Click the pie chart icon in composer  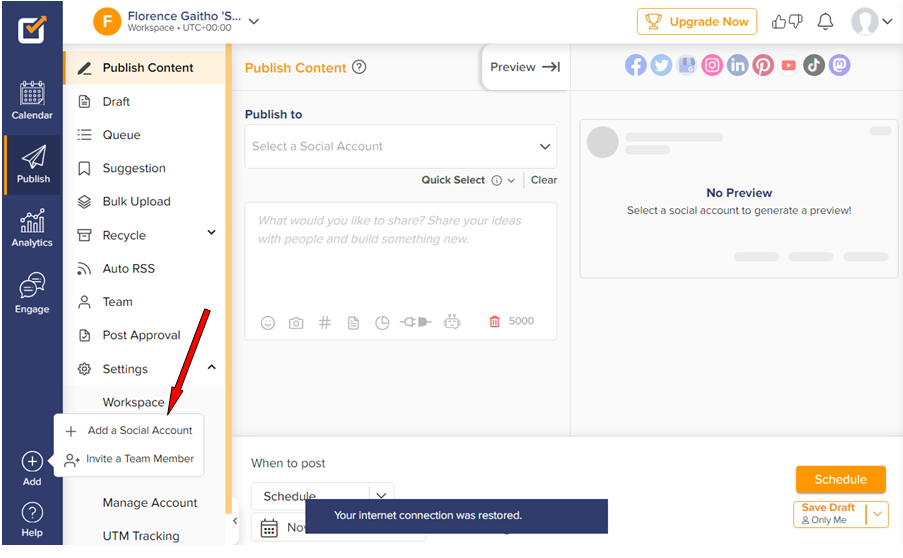coord(382,322)
